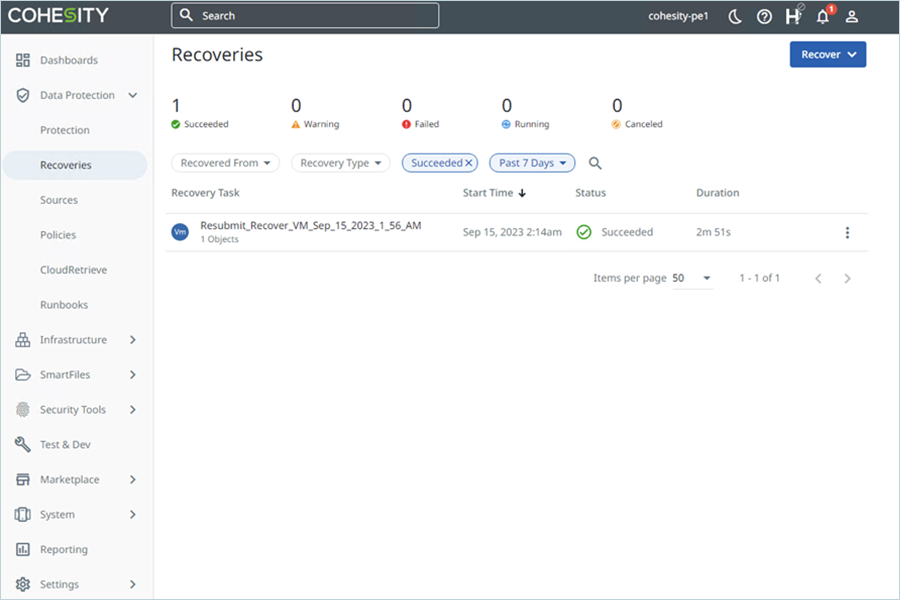This screenshot has width=900, height=600.
Task: Open notifications bell icon
Action: point(823,16)
